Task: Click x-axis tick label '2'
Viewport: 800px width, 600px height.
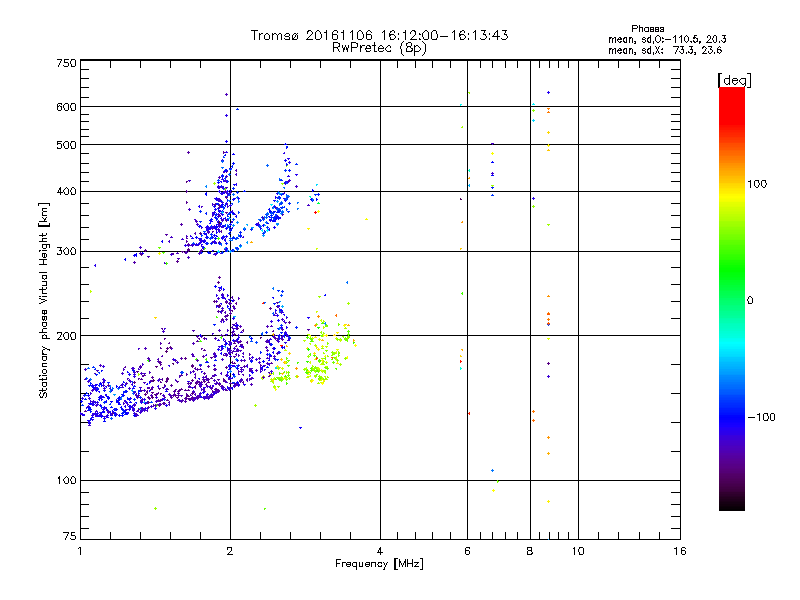Action: [230, 551]
